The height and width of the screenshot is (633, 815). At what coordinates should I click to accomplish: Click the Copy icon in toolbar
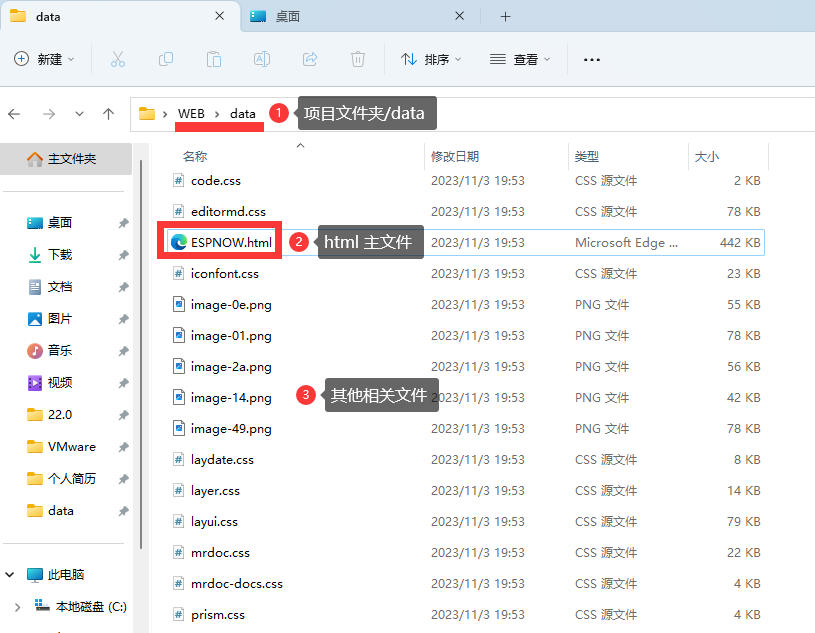(166, 59)
